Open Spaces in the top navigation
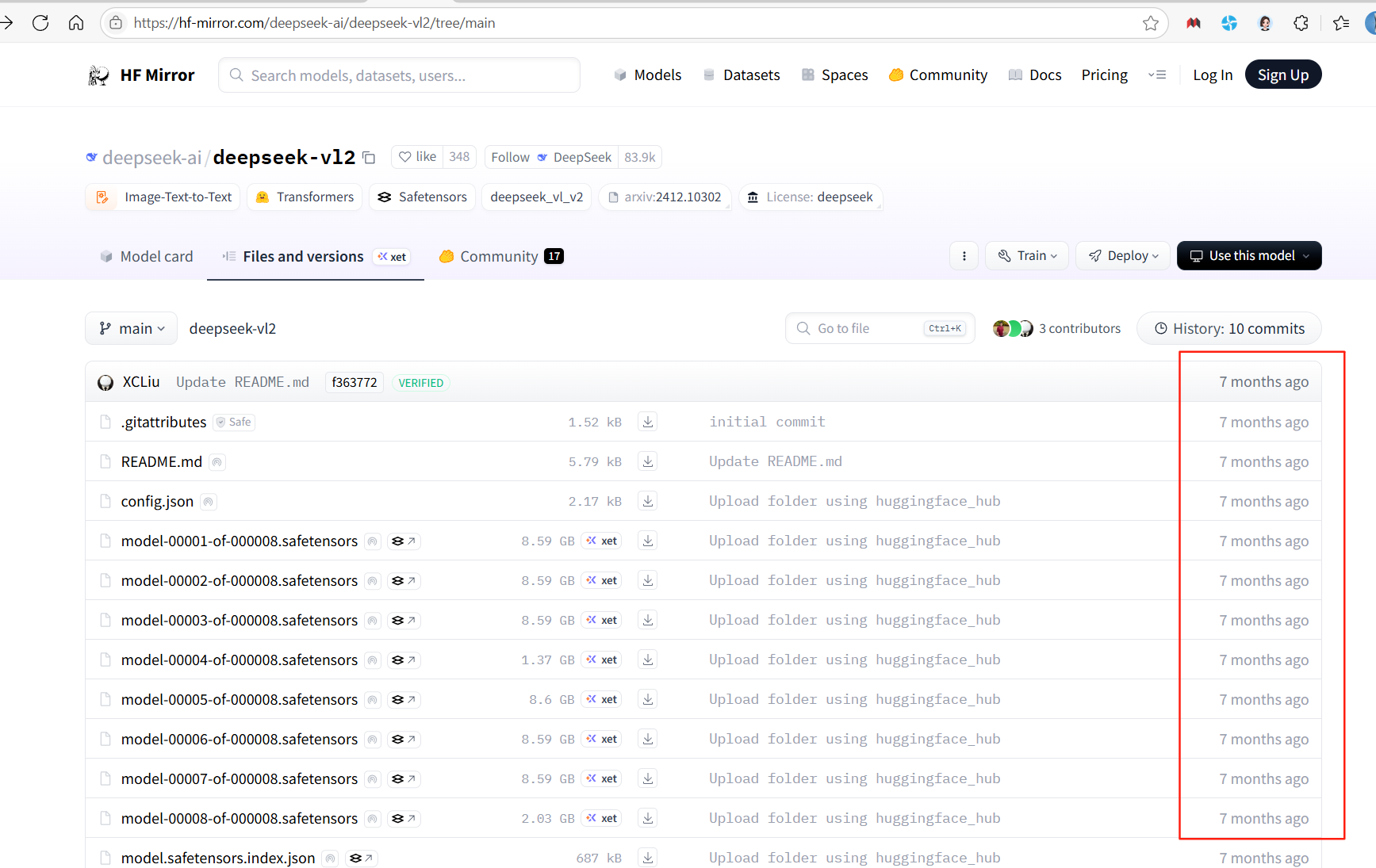 [834, 75]
